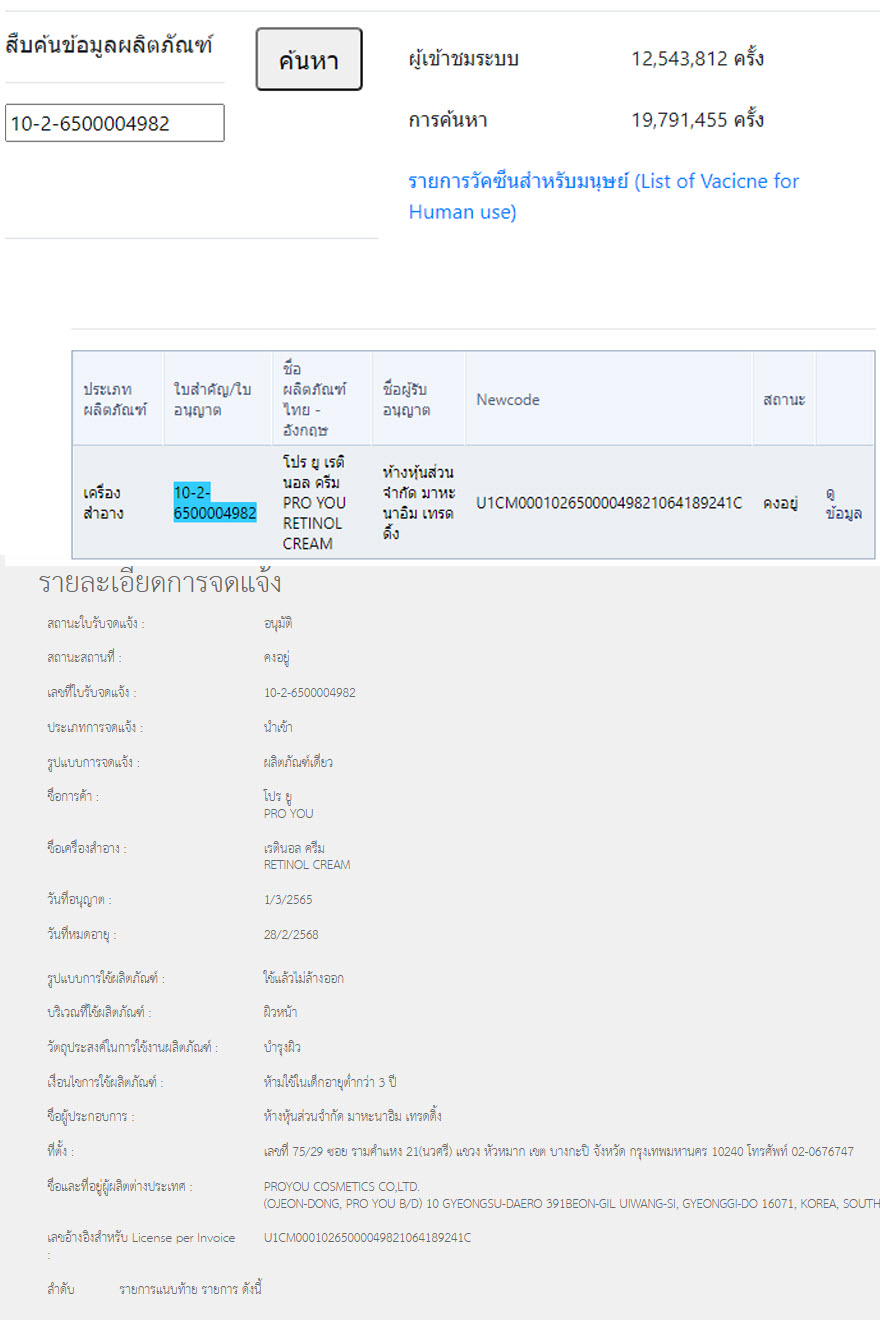Viewport: 880px width, 1320px height.
Task: Select the licensee name cell ห้างหุ้นส่วนจำกัด มาหะนาอิม เทรดดิ้ง in table
Action: 419,503
